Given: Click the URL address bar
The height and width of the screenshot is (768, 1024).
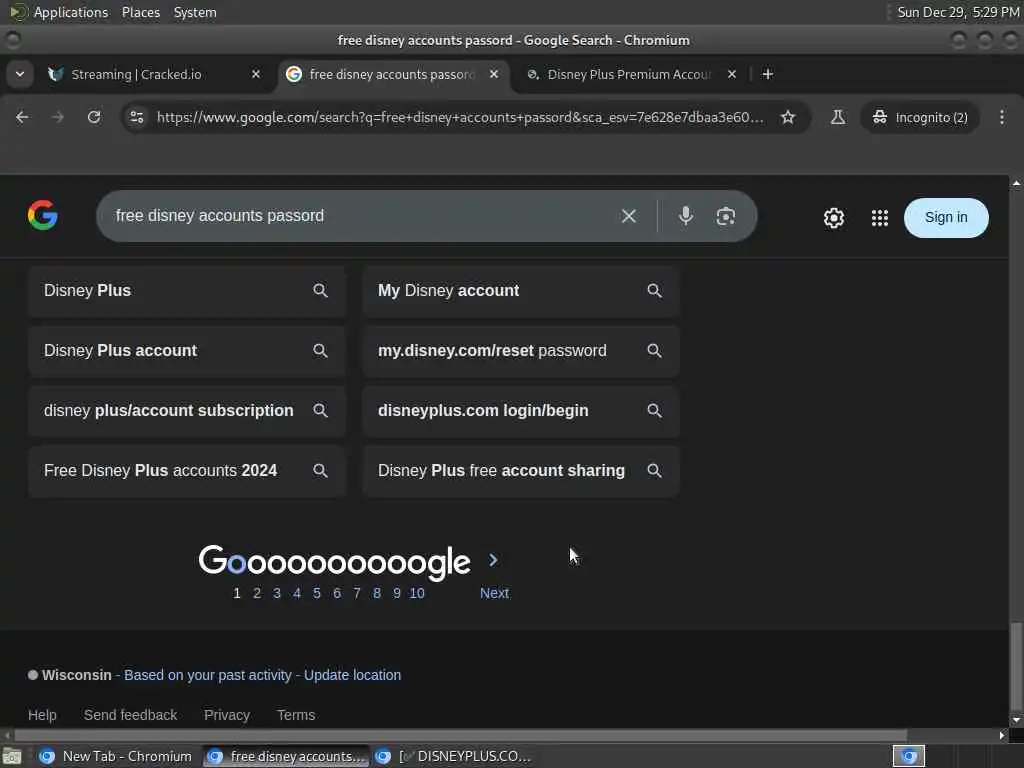Looking at the screenshot, I should pyautogui.click(x=460, y=118).
